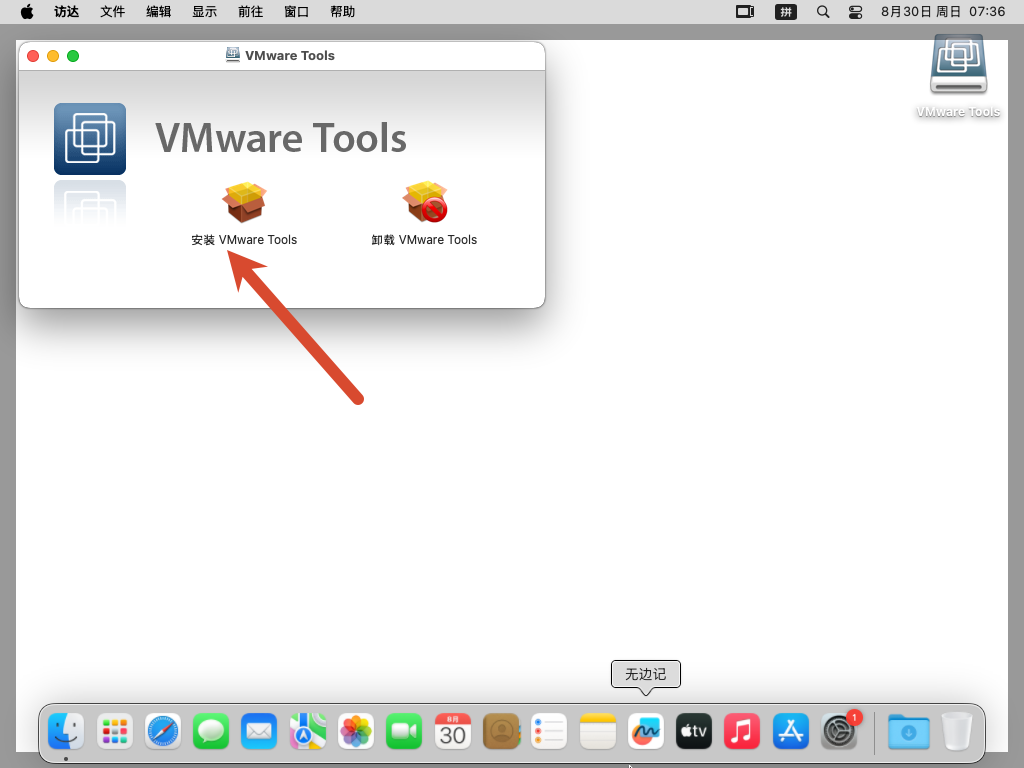
Task: Open Messages from the Dock
Action: point(211,731)
